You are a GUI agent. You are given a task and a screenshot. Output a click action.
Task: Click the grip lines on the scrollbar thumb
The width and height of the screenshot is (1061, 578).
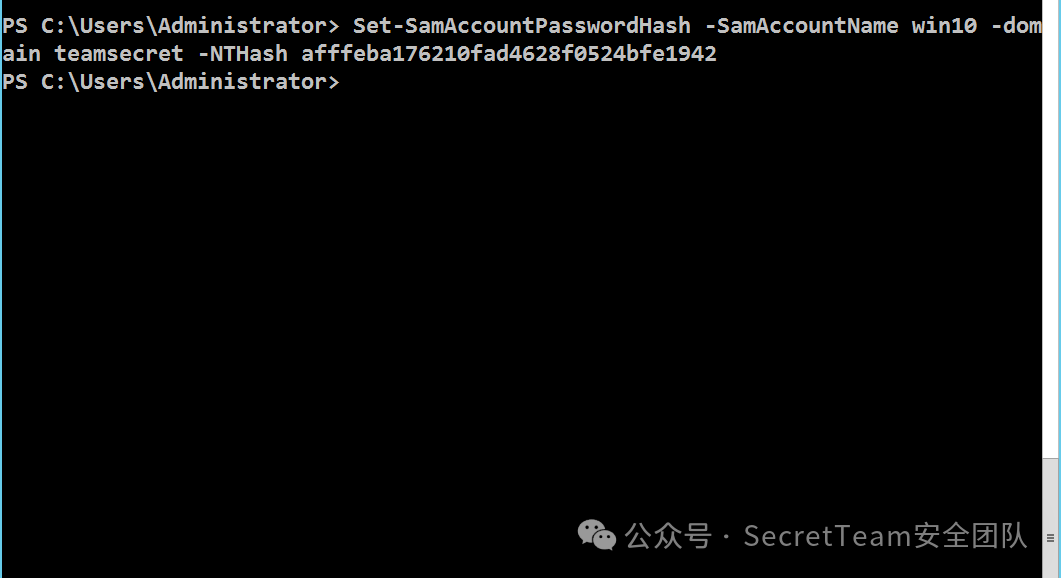tap(1050, 538)
